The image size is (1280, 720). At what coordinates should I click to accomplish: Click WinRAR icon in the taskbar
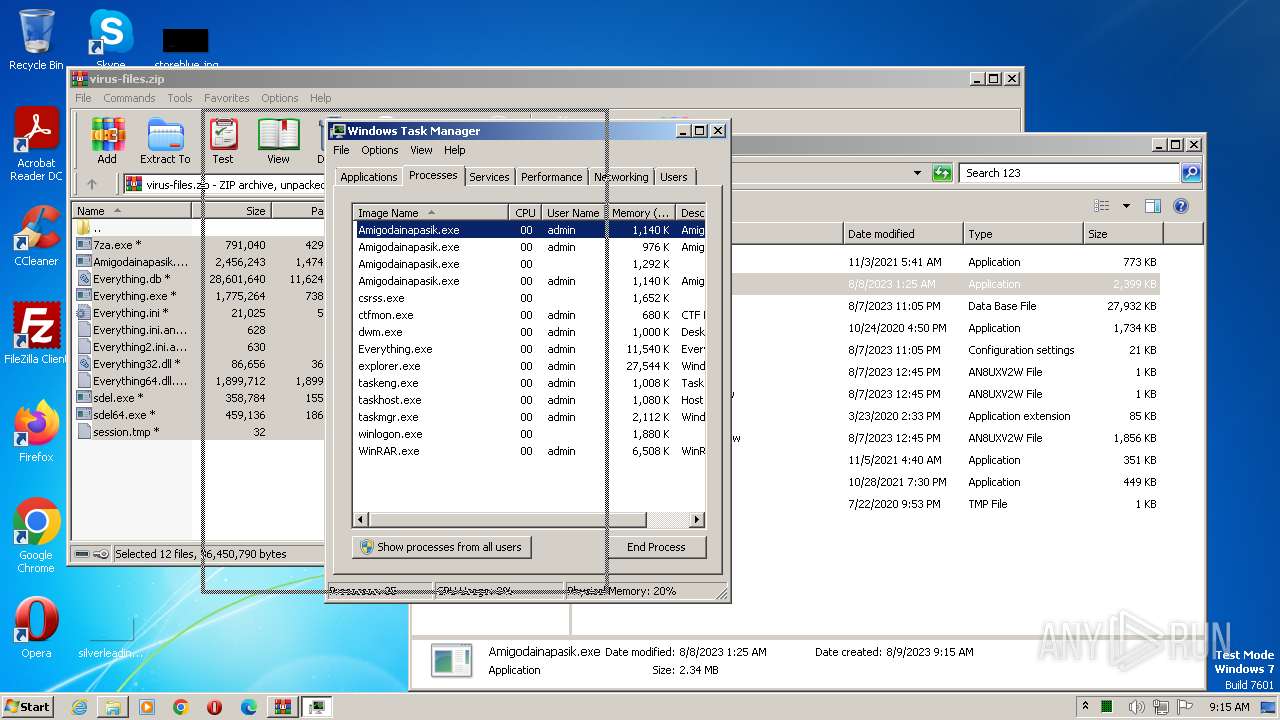282,707
